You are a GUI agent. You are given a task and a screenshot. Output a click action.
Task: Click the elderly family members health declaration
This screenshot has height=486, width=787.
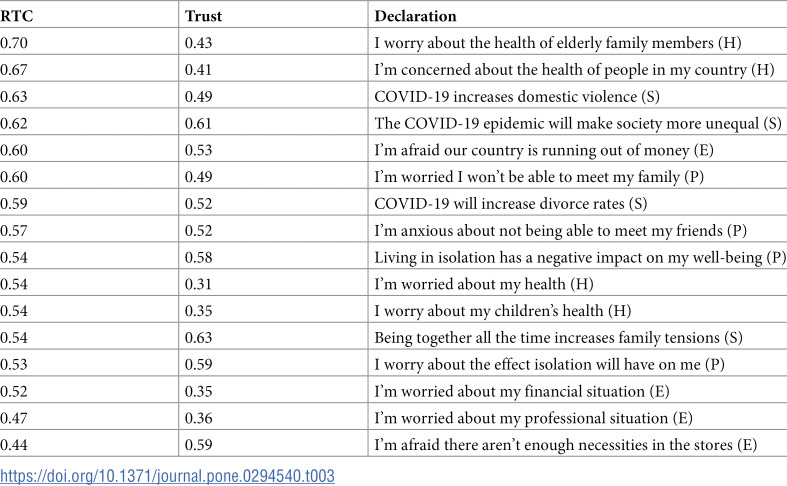point(558,43)
